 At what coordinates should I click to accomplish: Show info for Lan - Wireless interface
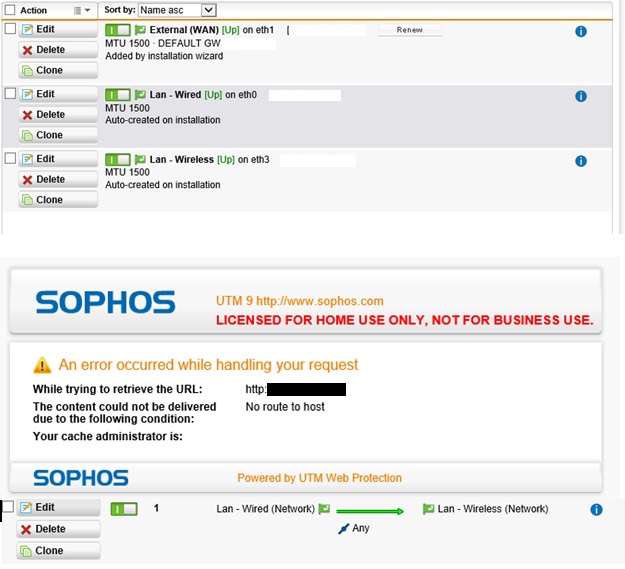[581, 161]
